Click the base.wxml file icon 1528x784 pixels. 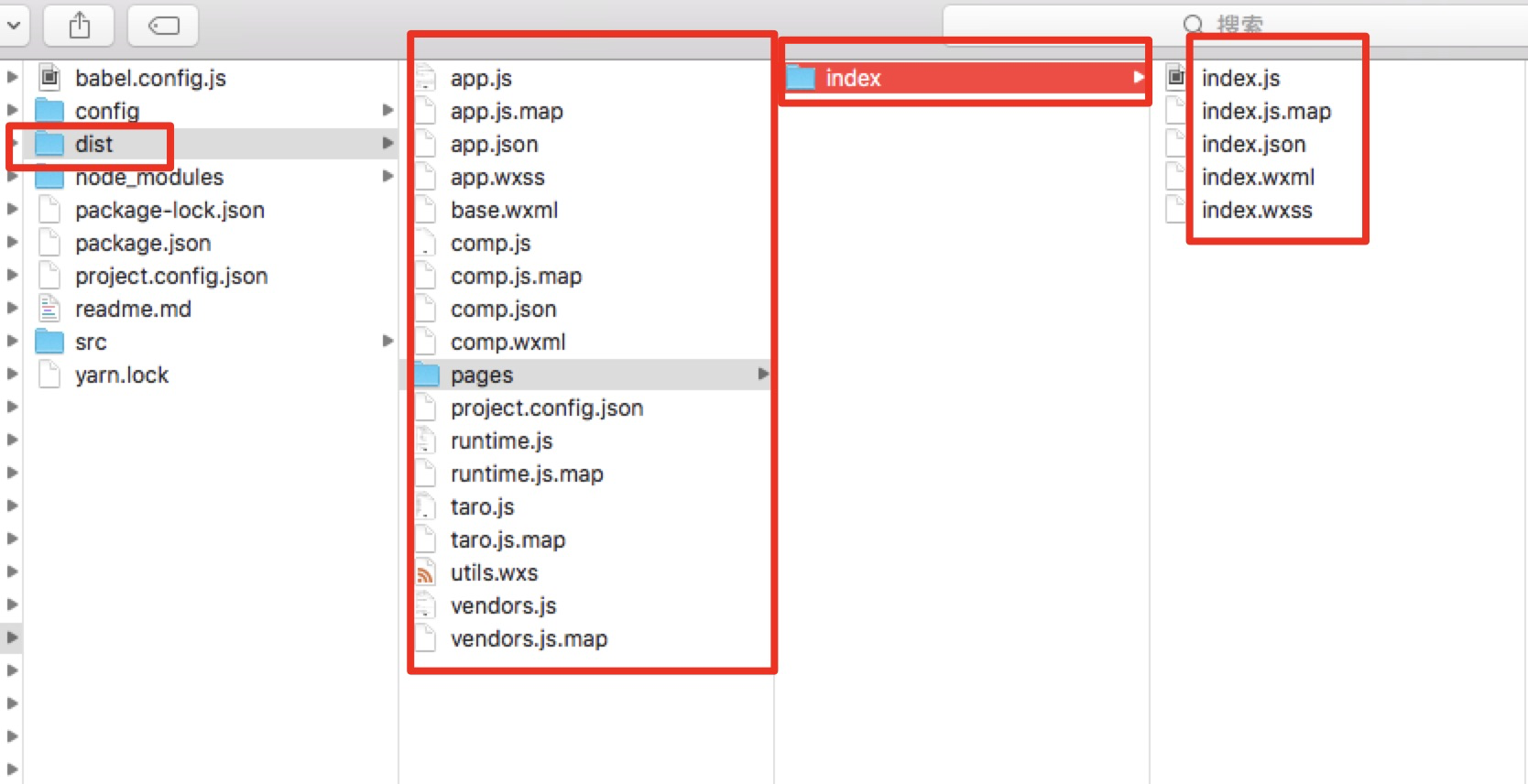[426, 210]
